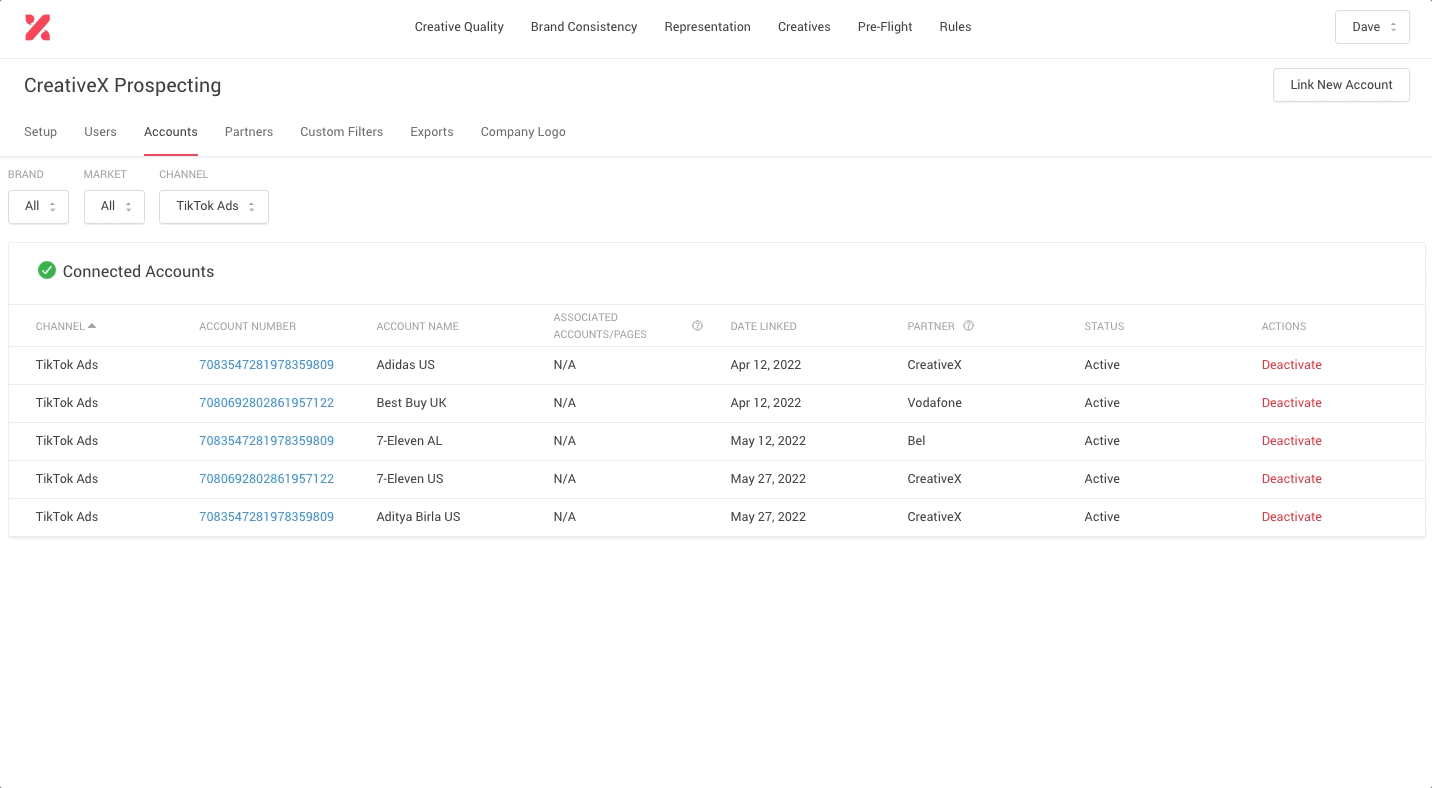
Task: Click the 7-Eleven US account name
Action: click(x=410, y=479)
